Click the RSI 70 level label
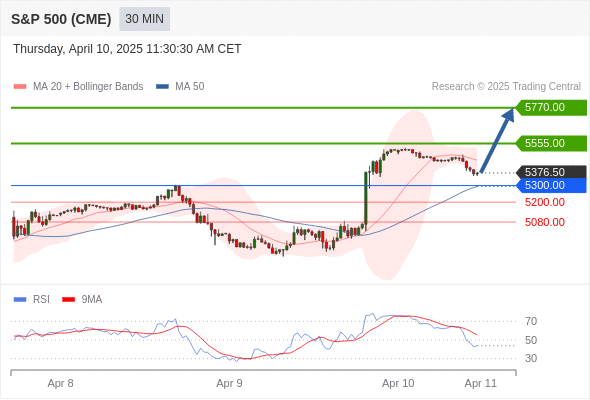Image resolution: width=590 pixels, height=400 pixels. 531,321
